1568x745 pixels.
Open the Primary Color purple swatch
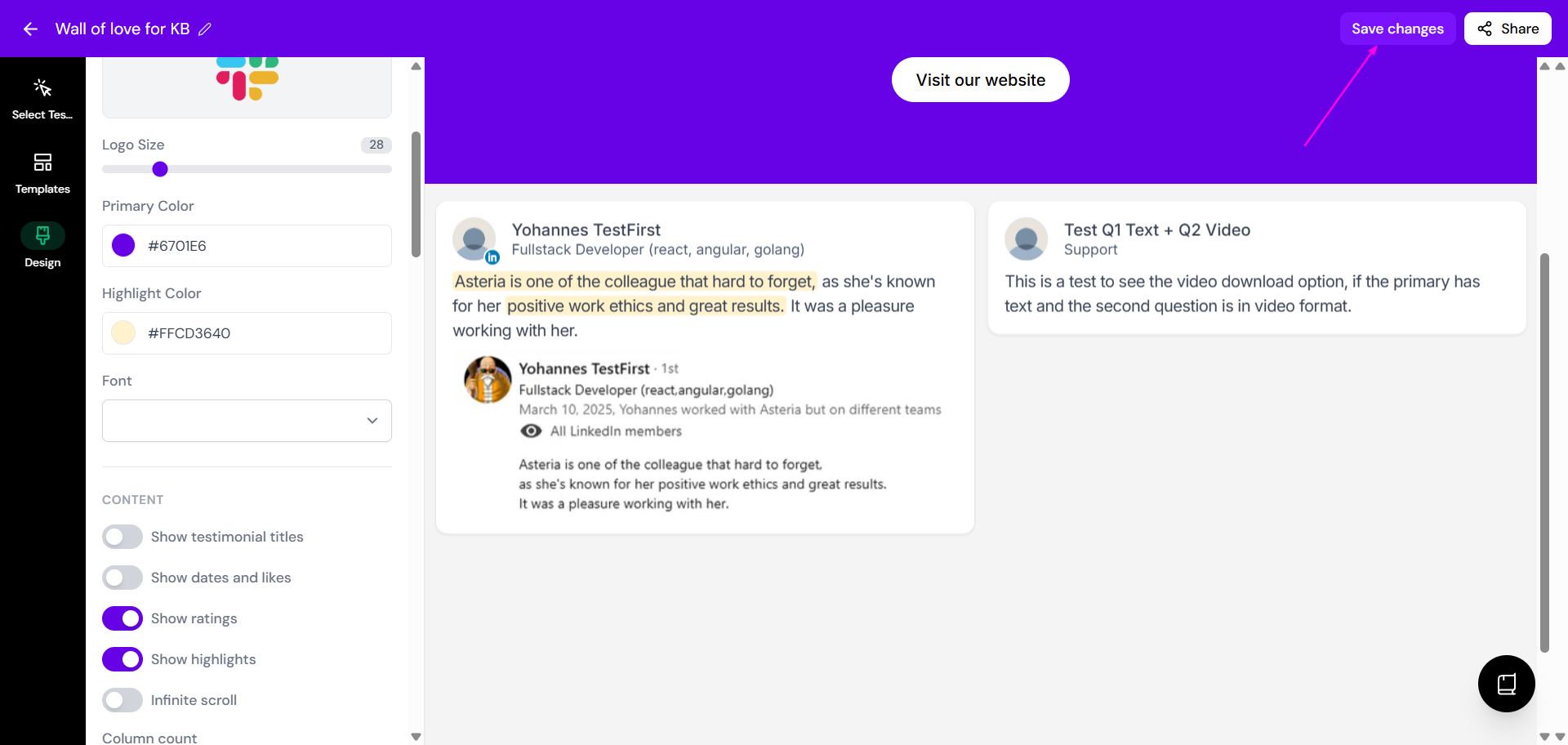(x=123, y=245)
